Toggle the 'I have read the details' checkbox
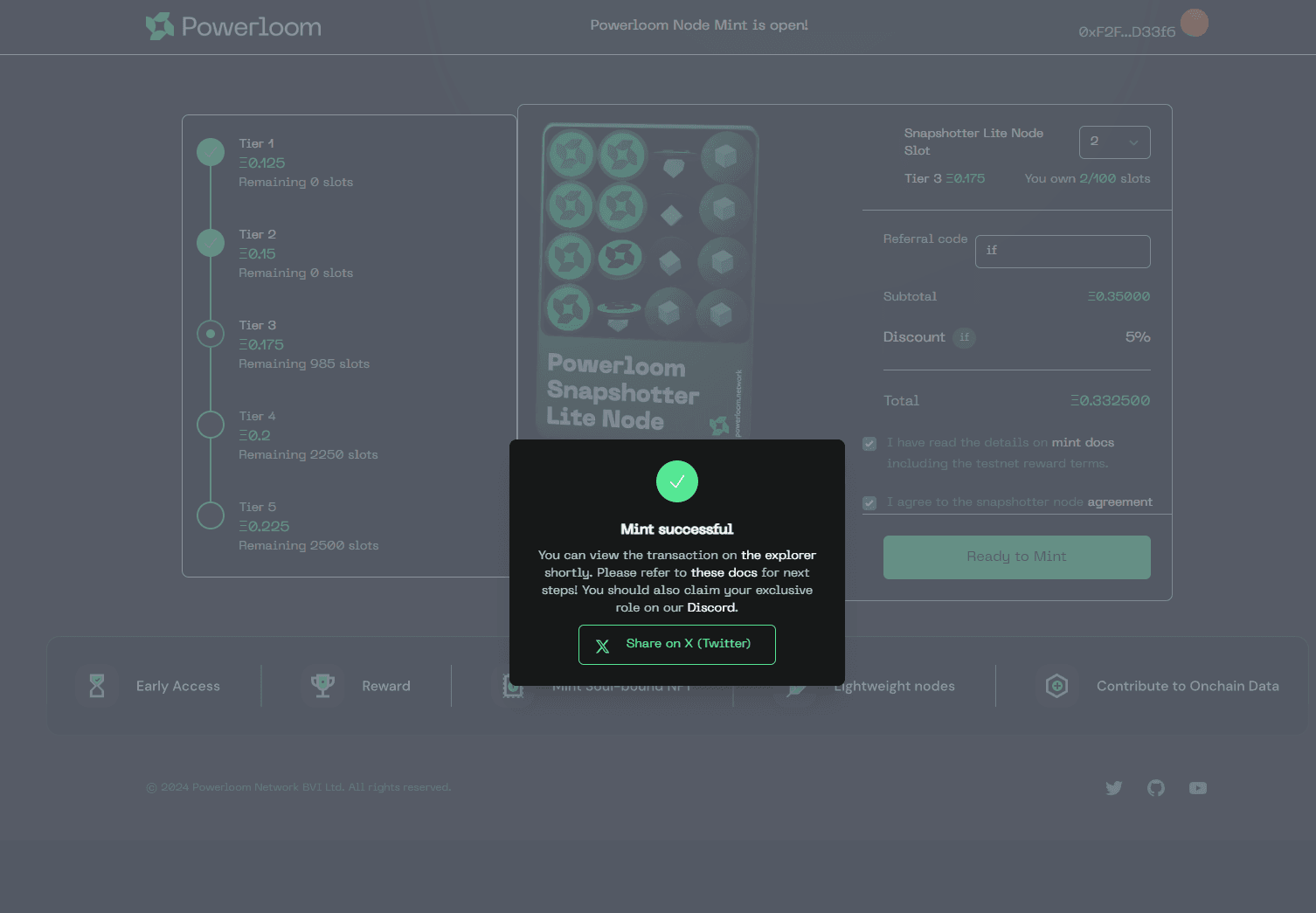 click(869, 444)
